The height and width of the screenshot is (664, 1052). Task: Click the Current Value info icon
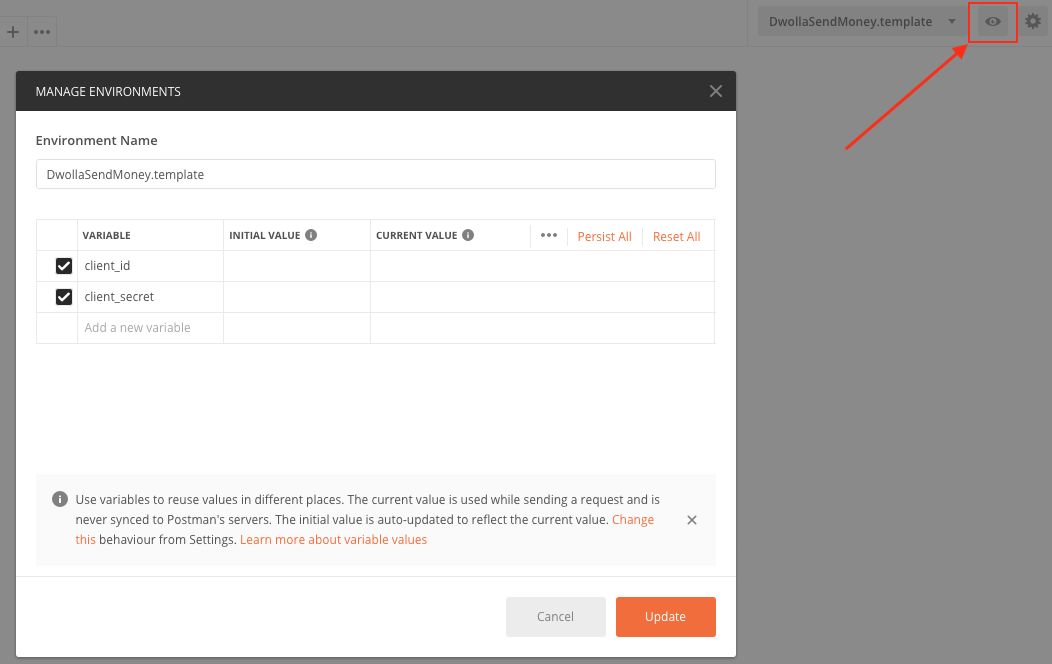pos(468,236)
